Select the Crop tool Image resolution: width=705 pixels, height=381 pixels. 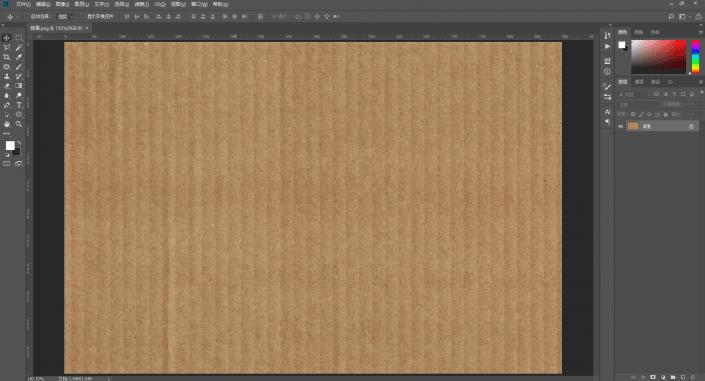pyautogui.click(x=7, y=57)
